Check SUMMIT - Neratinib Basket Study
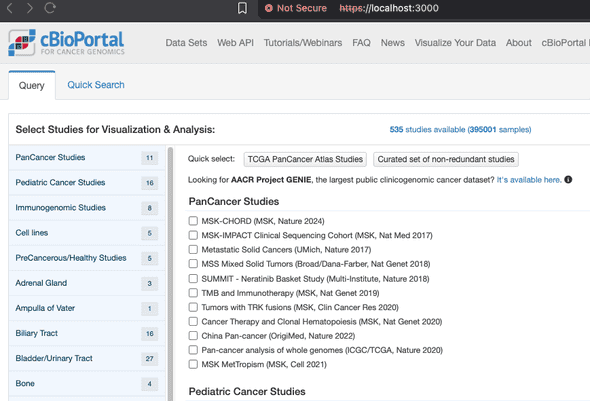Screen dimensions: 590x401 click(x=193, y=278)
